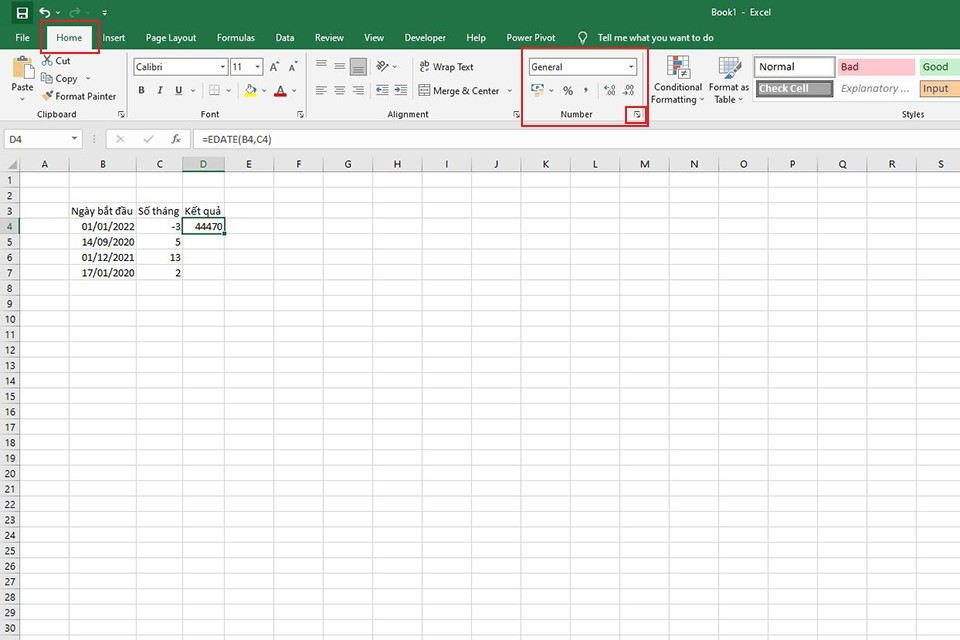Increase decimal places
Viewport: 960px width, 640px height.
(x=610, y=90)
